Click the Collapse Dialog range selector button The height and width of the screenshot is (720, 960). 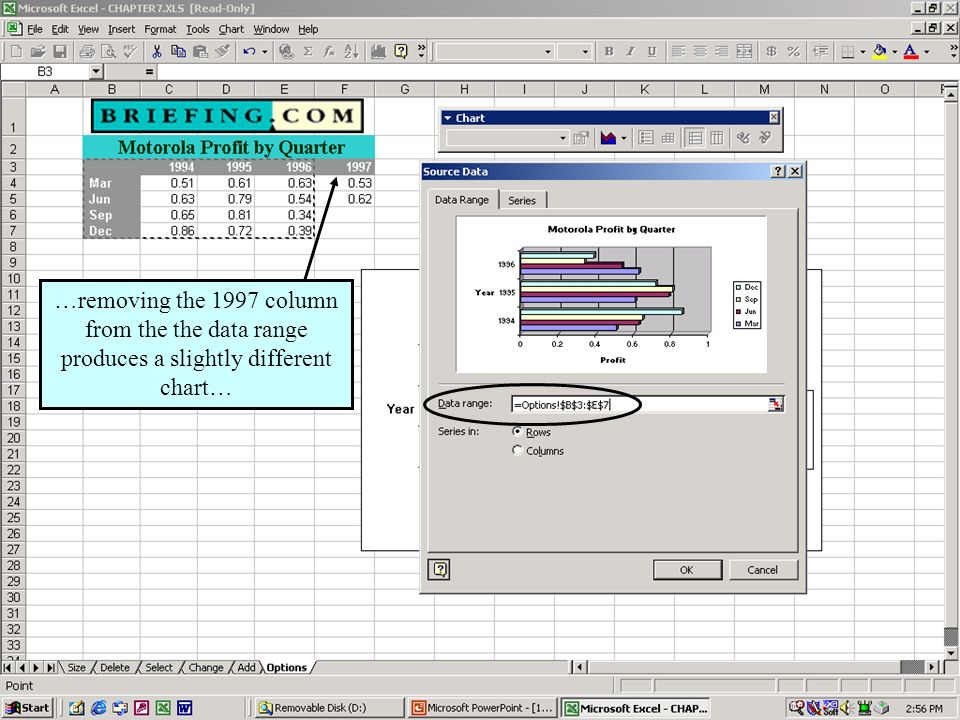pyautogui.click(x=775, y=404)
